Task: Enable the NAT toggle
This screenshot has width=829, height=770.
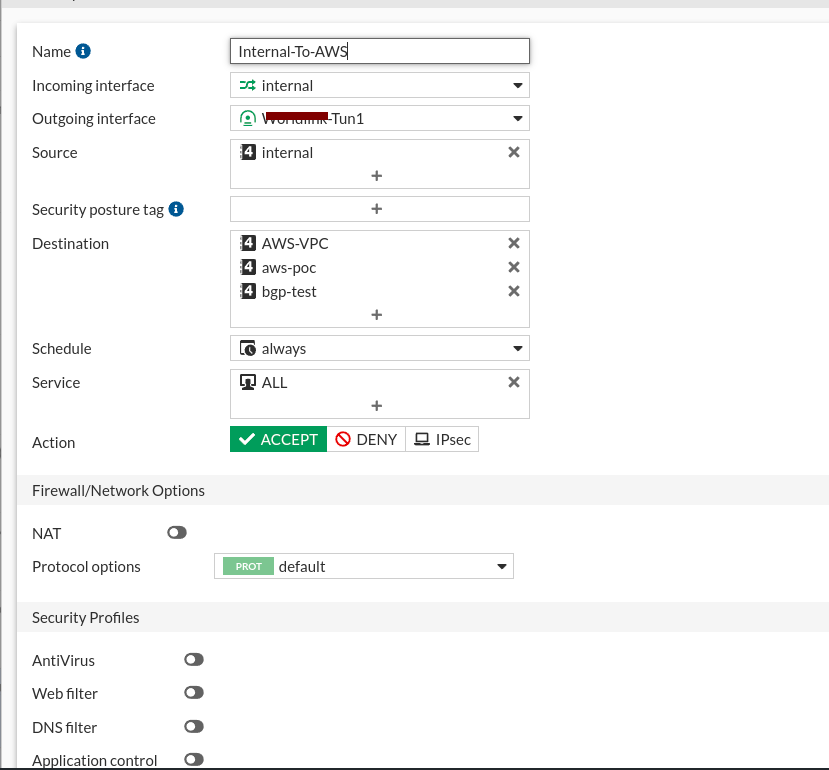Action: click(177, 532)
